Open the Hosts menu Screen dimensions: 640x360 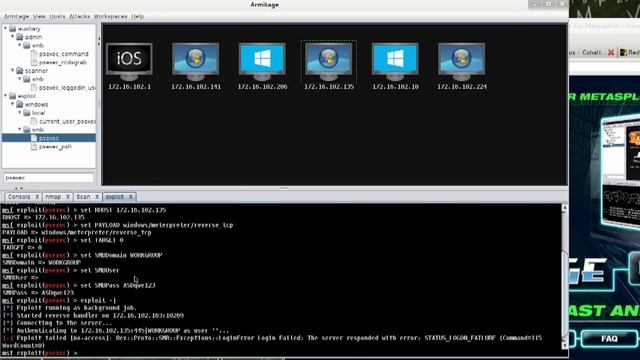point(57,16)
